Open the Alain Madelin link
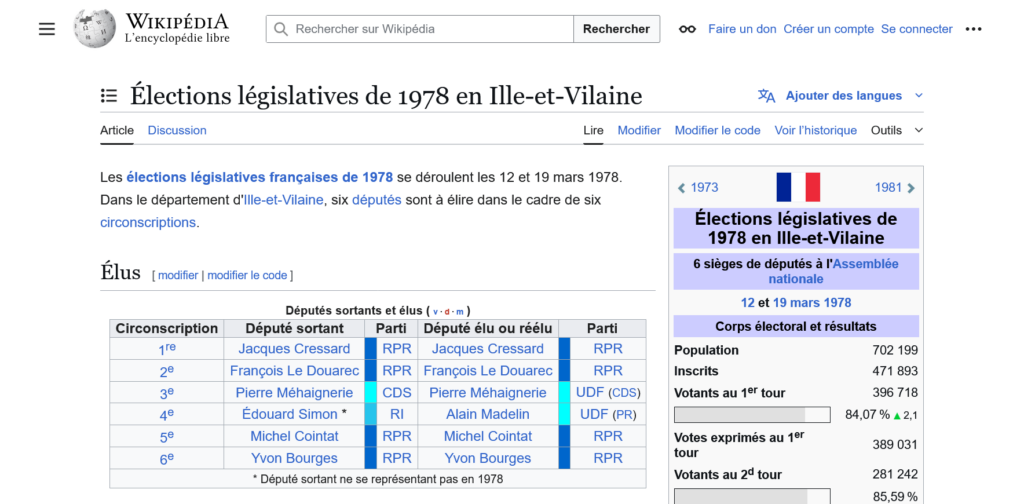The image size is (1024, 504). 488,414
